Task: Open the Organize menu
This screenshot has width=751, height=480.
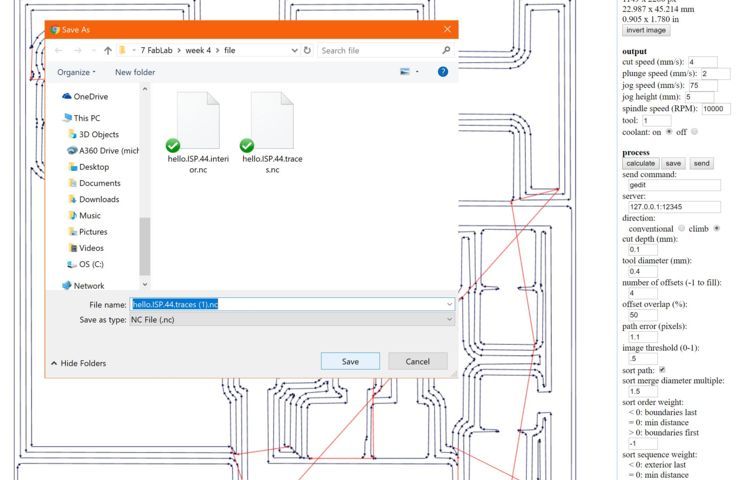Action: tap(76, 72)
